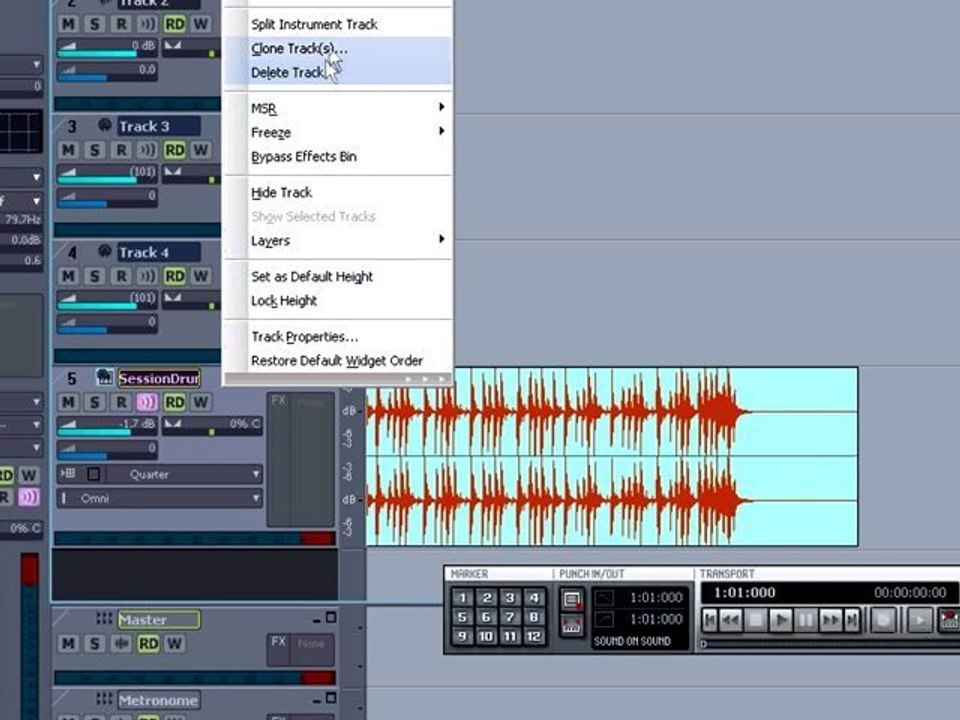Open the Track 3 instrument icon
The image size is (960, 720).
105,126
